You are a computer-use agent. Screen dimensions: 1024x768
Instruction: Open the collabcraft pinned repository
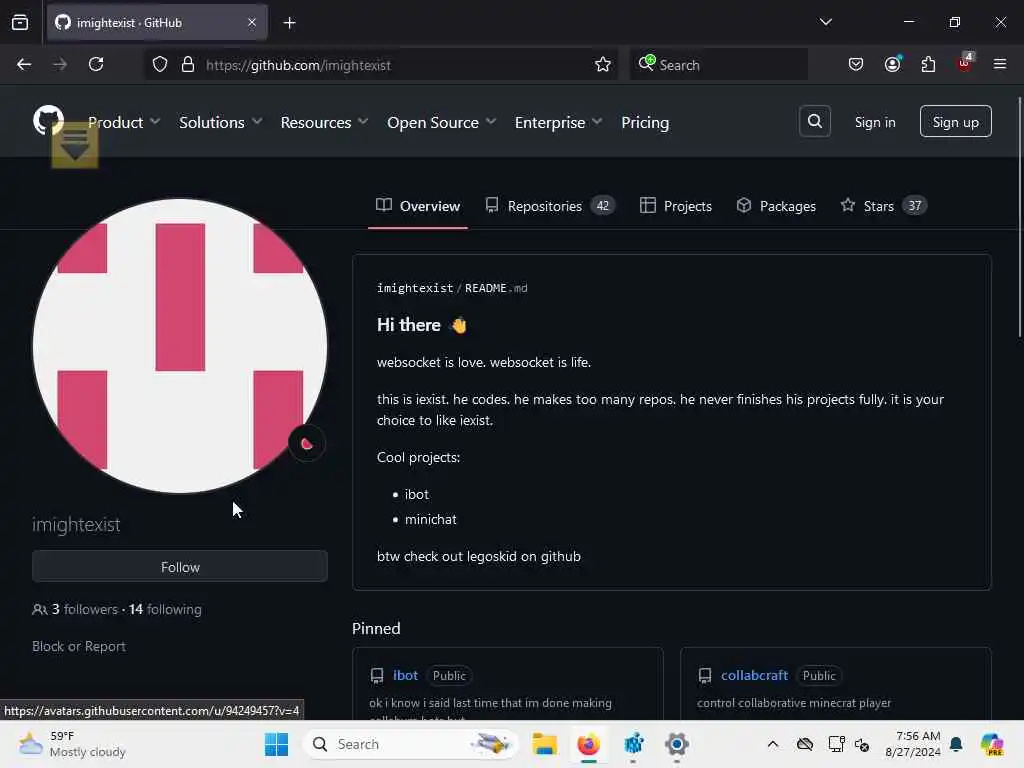pos(754,675)
